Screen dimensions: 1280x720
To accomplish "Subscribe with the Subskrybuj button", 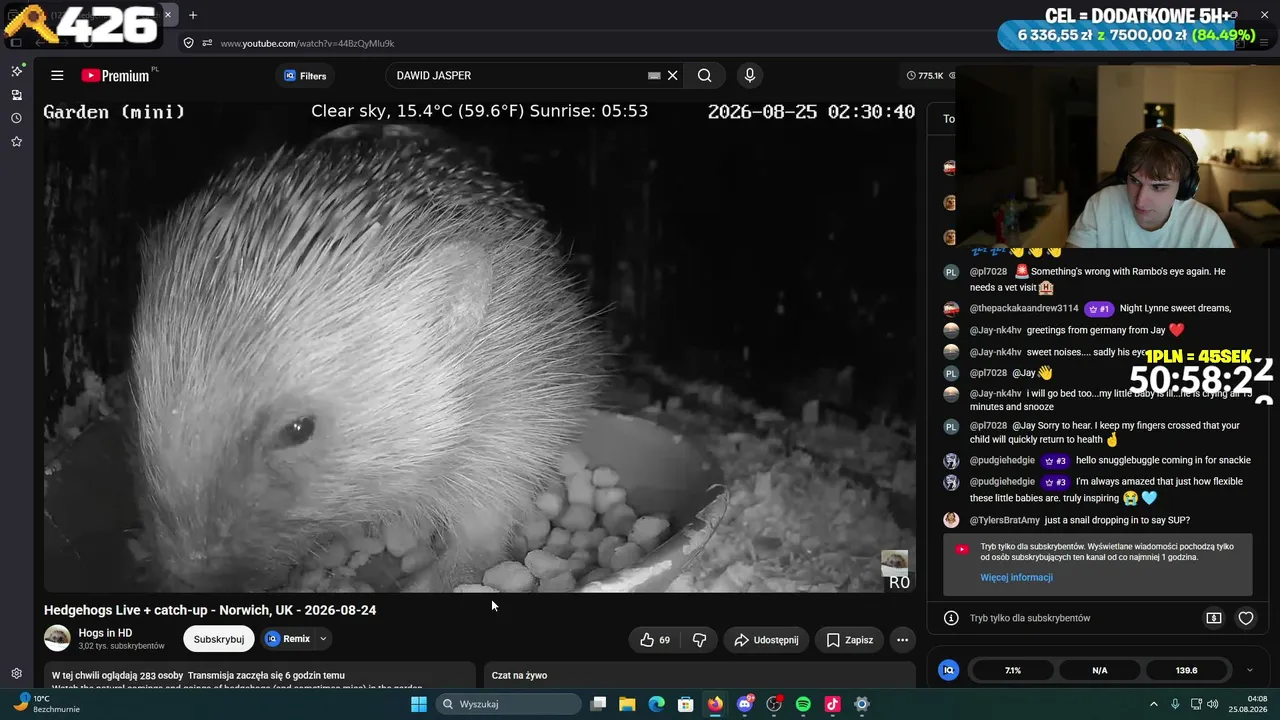I will click(219, 639).
